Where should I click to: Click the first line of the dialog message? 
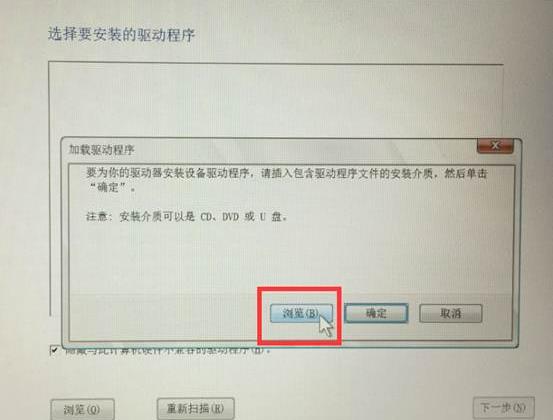(287, 173)
